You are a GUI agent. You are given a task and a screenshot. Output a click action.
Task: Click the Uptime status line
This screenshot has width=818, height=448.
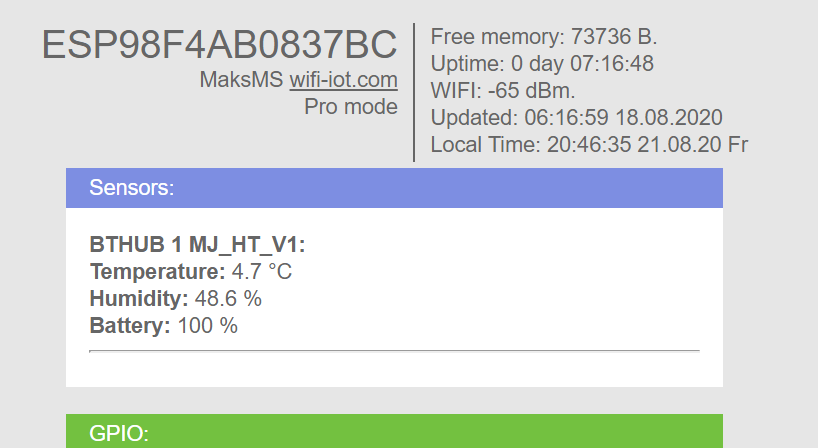click(x=542, y=64)
